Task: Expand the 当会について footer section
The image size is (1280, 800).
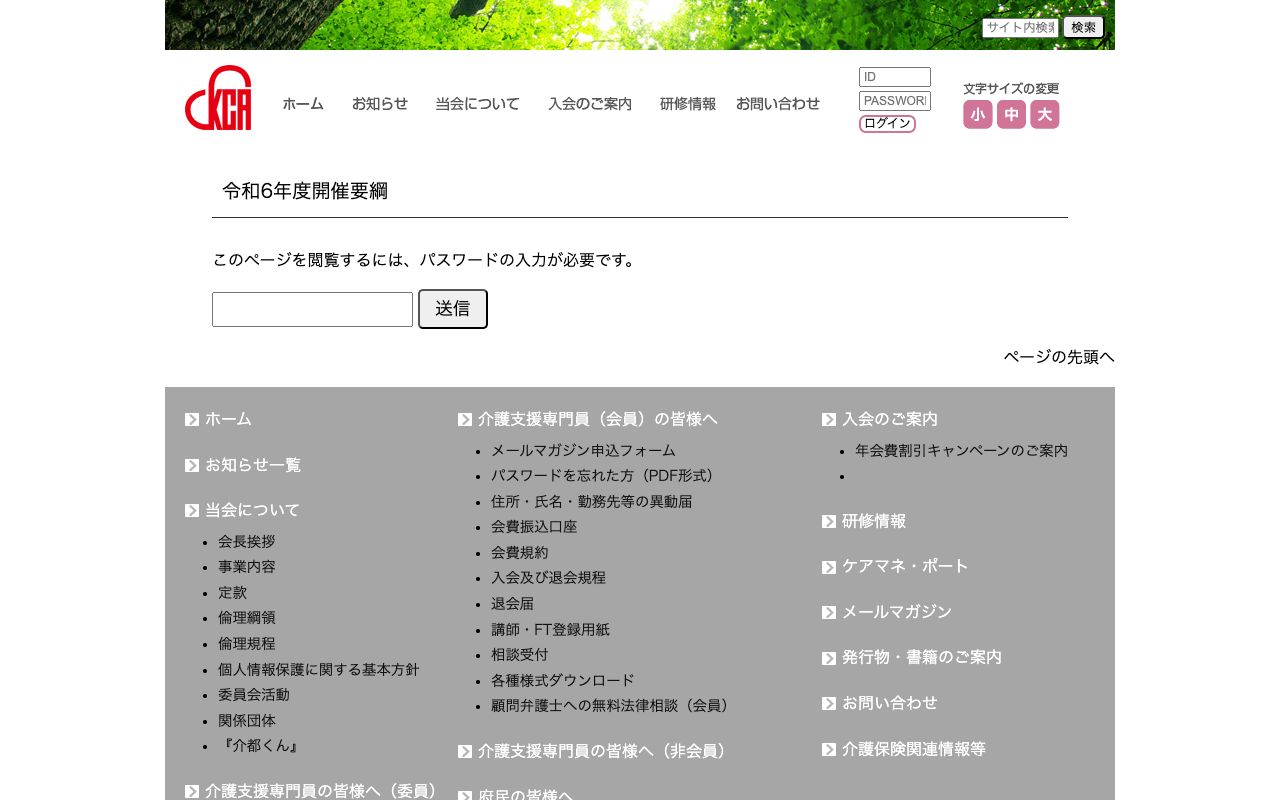Action: pyautogui.click(x=252, y=510)
